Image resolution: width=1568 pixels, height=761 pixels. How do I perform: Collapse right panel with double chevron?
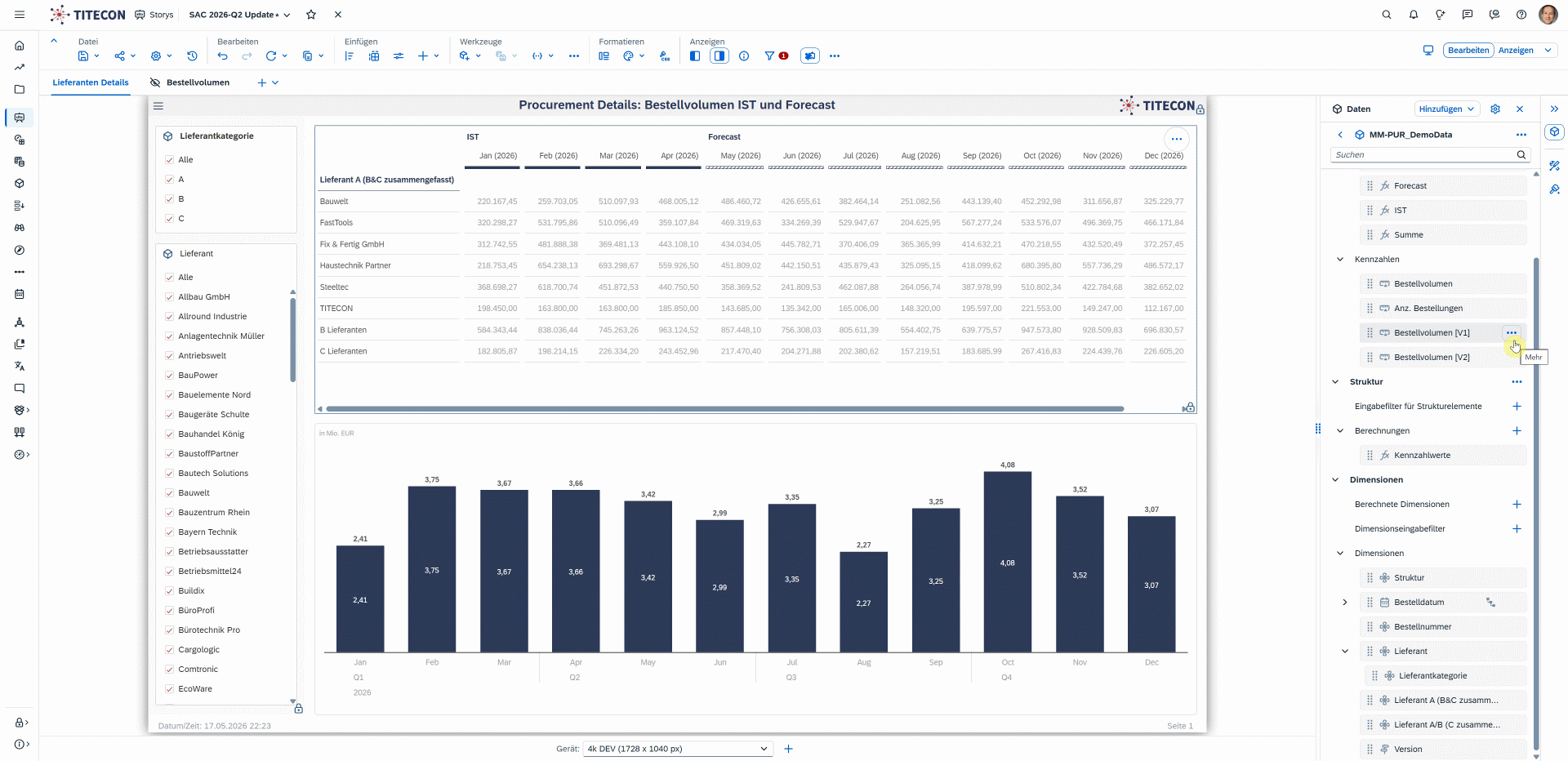click(1554, 109)
